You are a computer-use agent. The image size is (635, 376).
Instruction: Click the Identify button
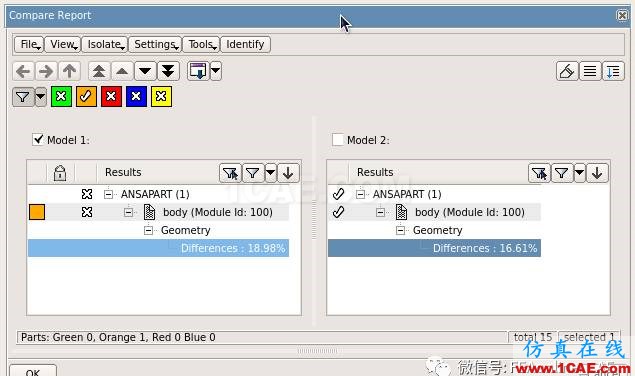point(245,44)
